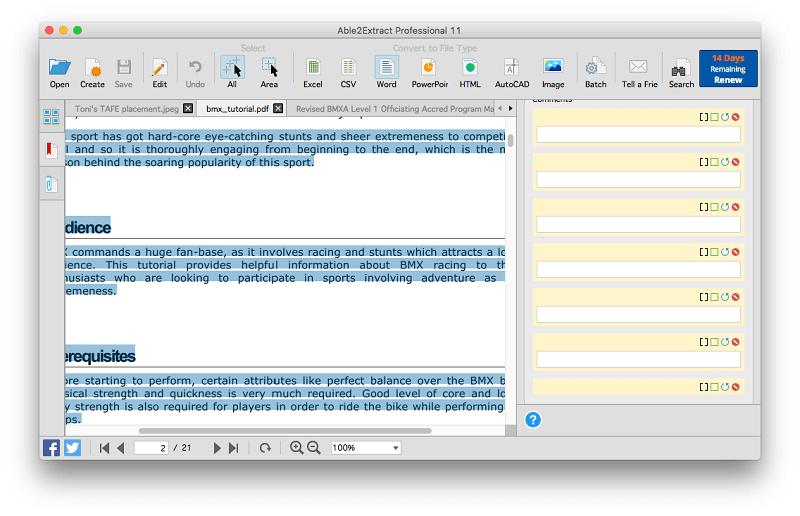Open a file with the Open icon

tap(59, 72)
